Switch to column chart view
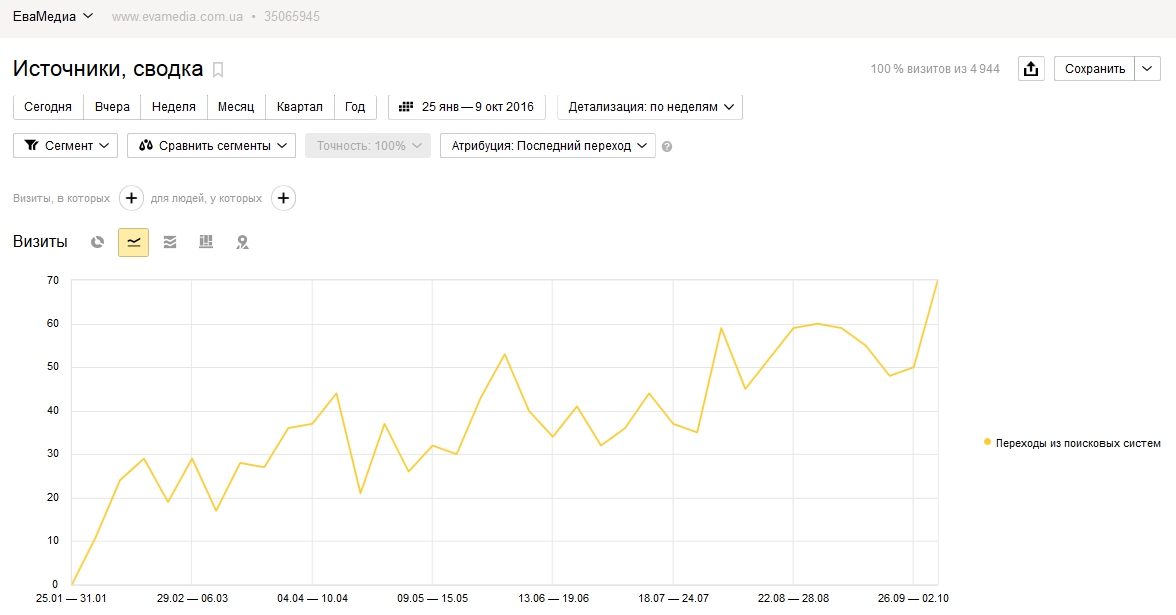The height and width of the screenshot is (615, 1176). [206, 242]
